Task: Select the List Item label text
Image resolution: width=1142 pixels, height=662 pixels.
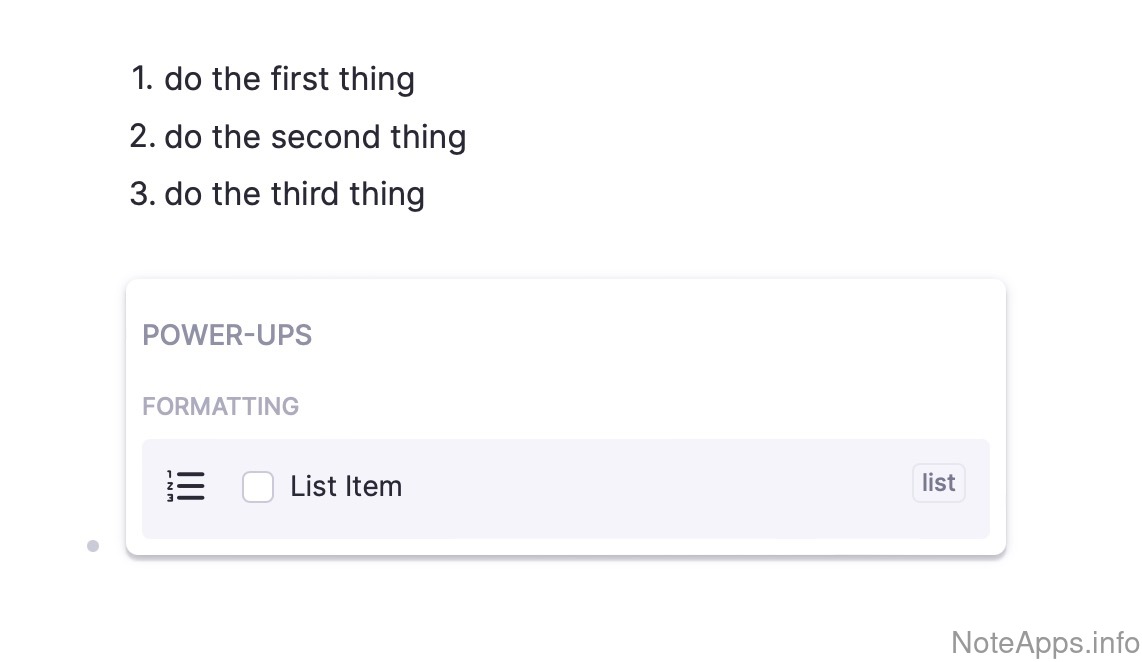Action: tap(346, 487)
